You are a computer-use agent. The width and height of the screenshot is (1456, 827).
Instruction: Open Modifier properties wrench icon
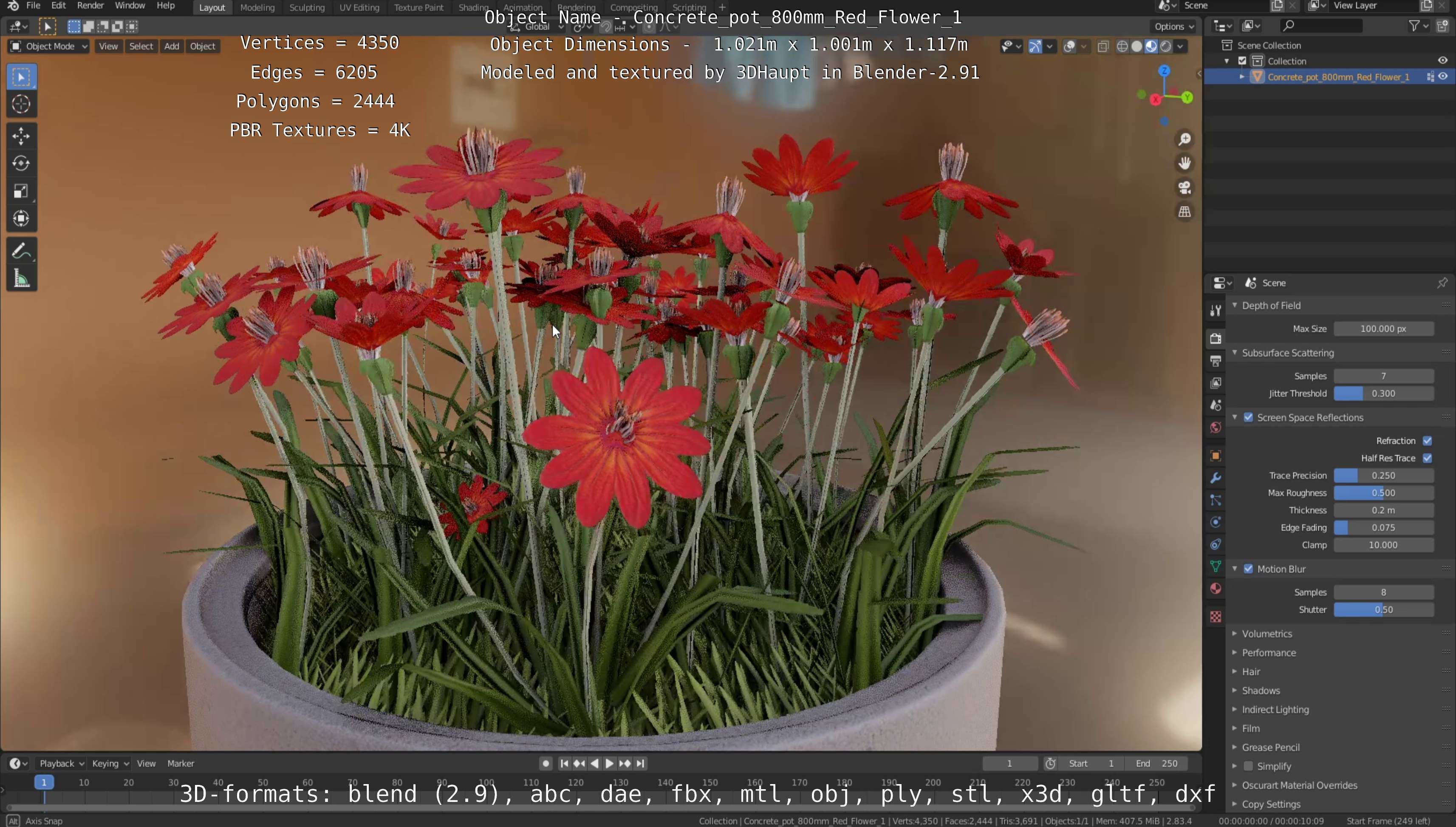pyautogui.click(x=1216, y=478)
